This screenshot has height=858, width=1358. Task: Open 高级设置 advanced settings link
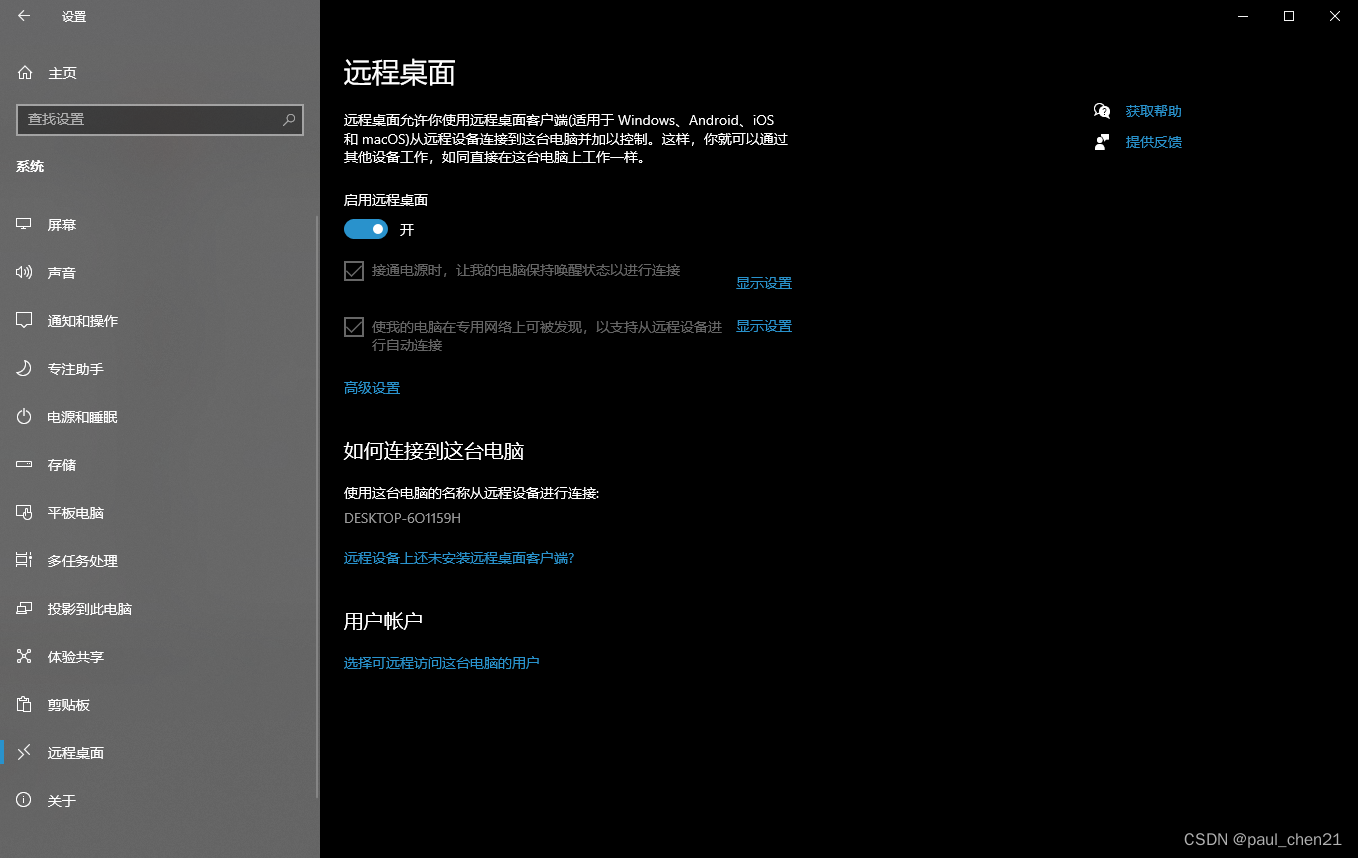[371, 387]
